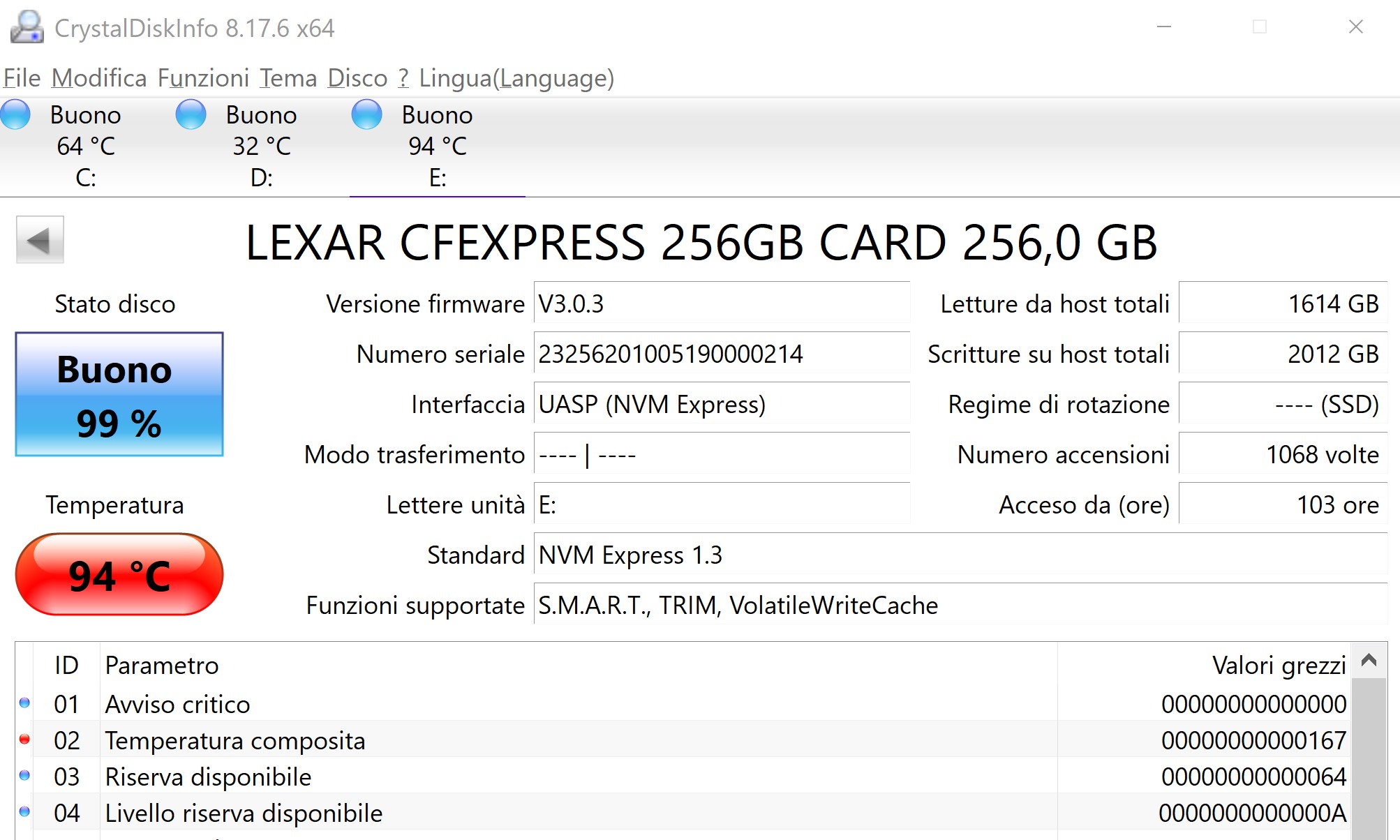
Task: Click the Numero accensioni 1068 volte field
Action: (x=1283, y=454)
